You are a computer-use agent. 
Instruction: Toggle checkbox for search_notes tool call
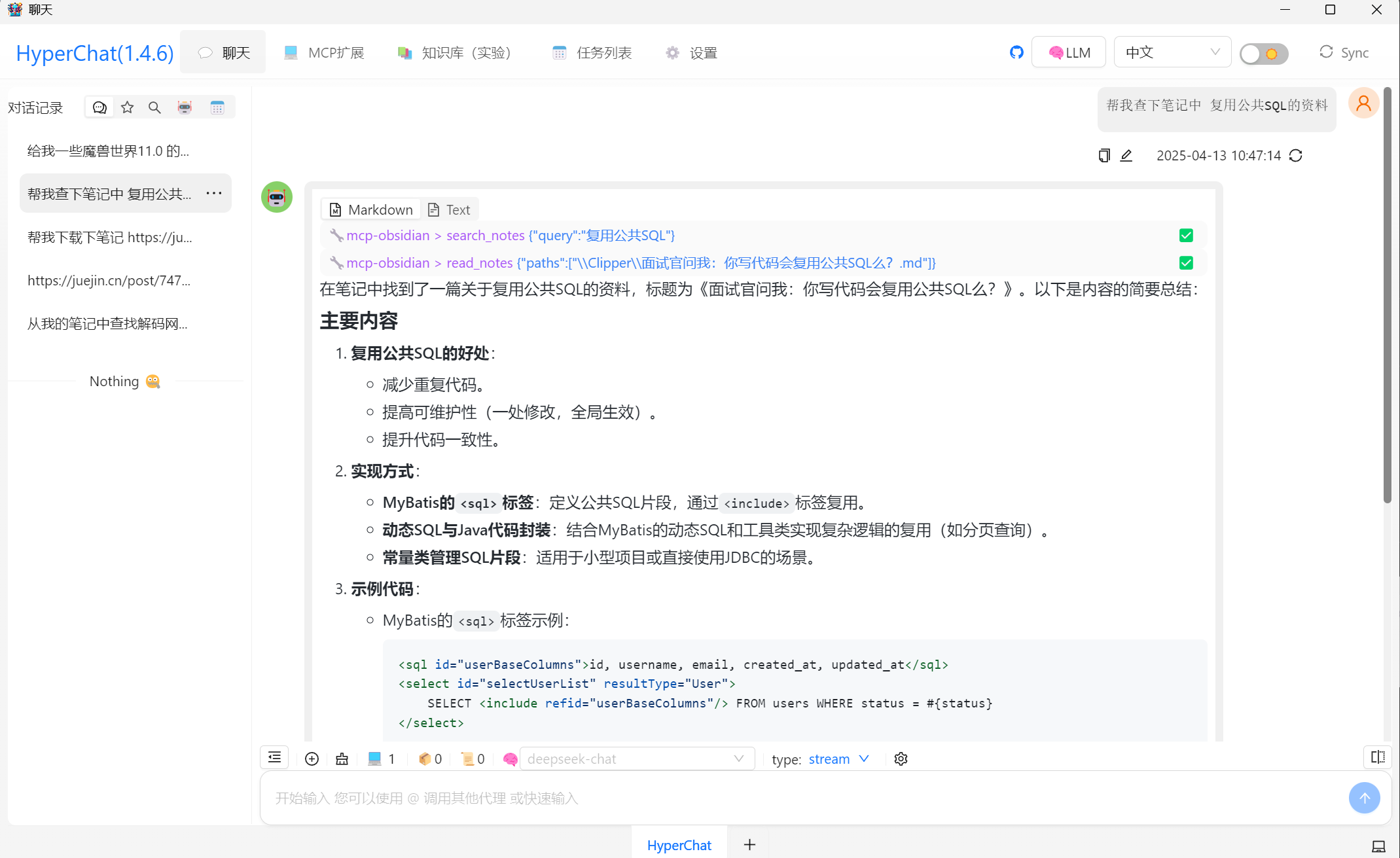1186,236
